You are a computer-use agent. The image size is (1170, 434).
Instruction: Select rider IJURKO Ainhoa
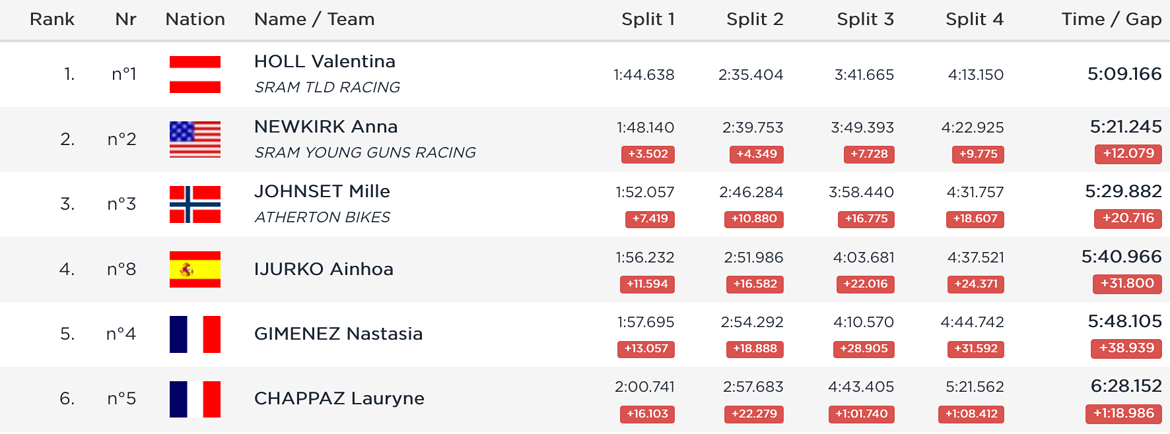coord(324,269)
